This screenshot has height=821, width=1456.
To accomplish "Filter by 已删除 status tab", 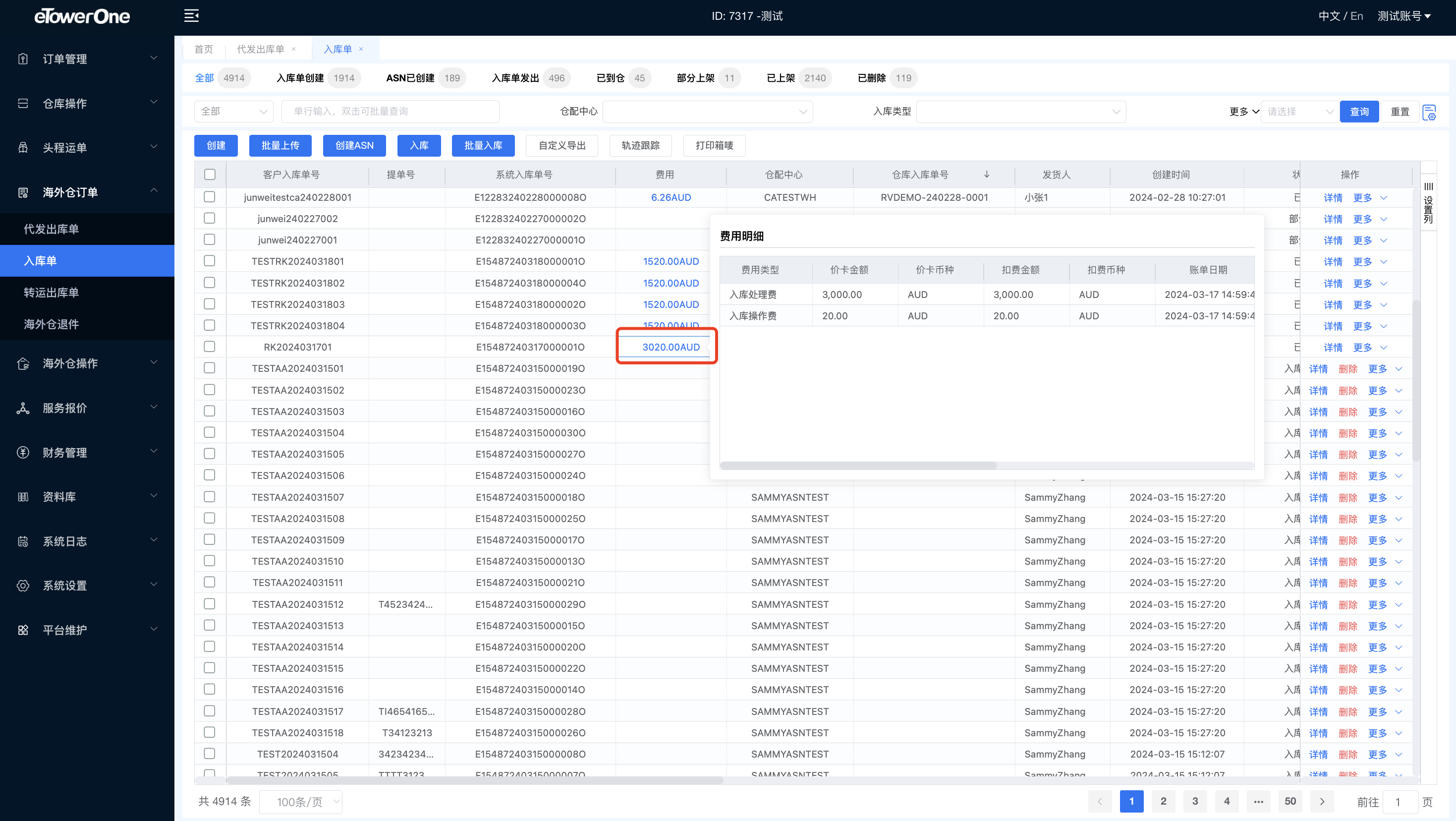I will coord(887,78).
